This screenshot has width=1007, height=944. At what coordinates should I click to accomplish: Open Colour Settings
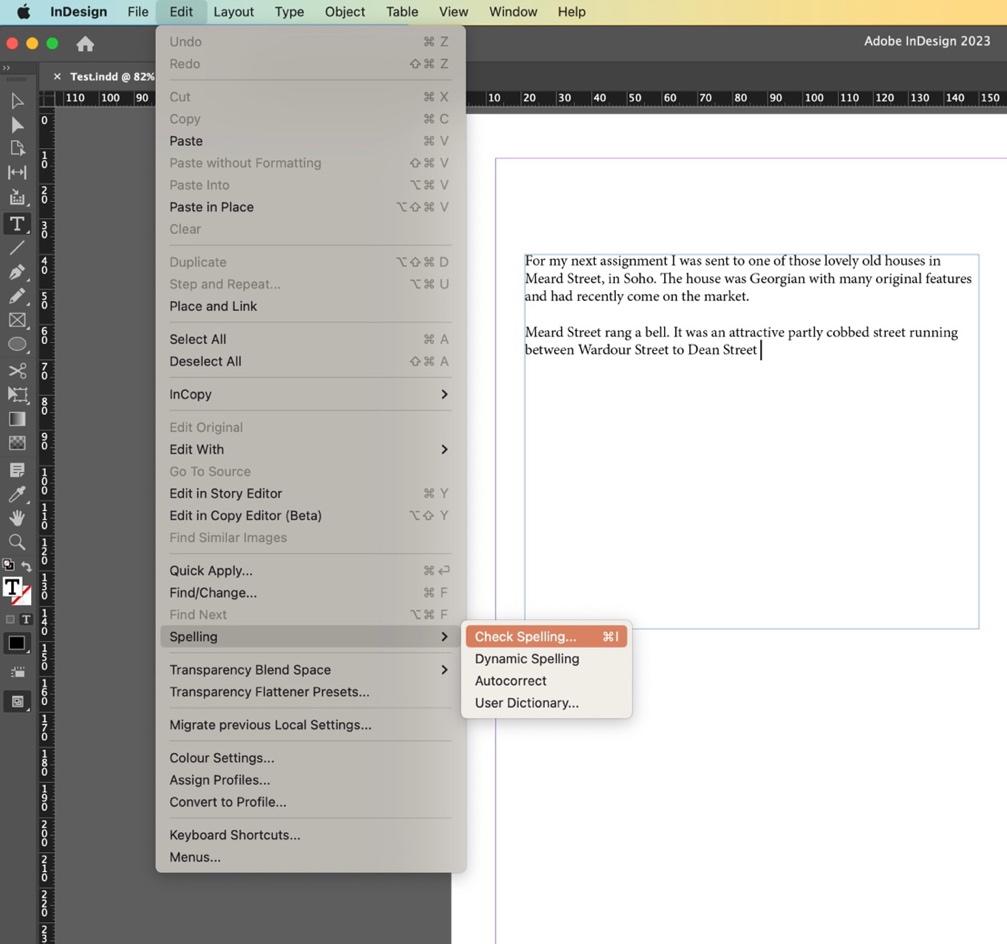pos(310,758)
